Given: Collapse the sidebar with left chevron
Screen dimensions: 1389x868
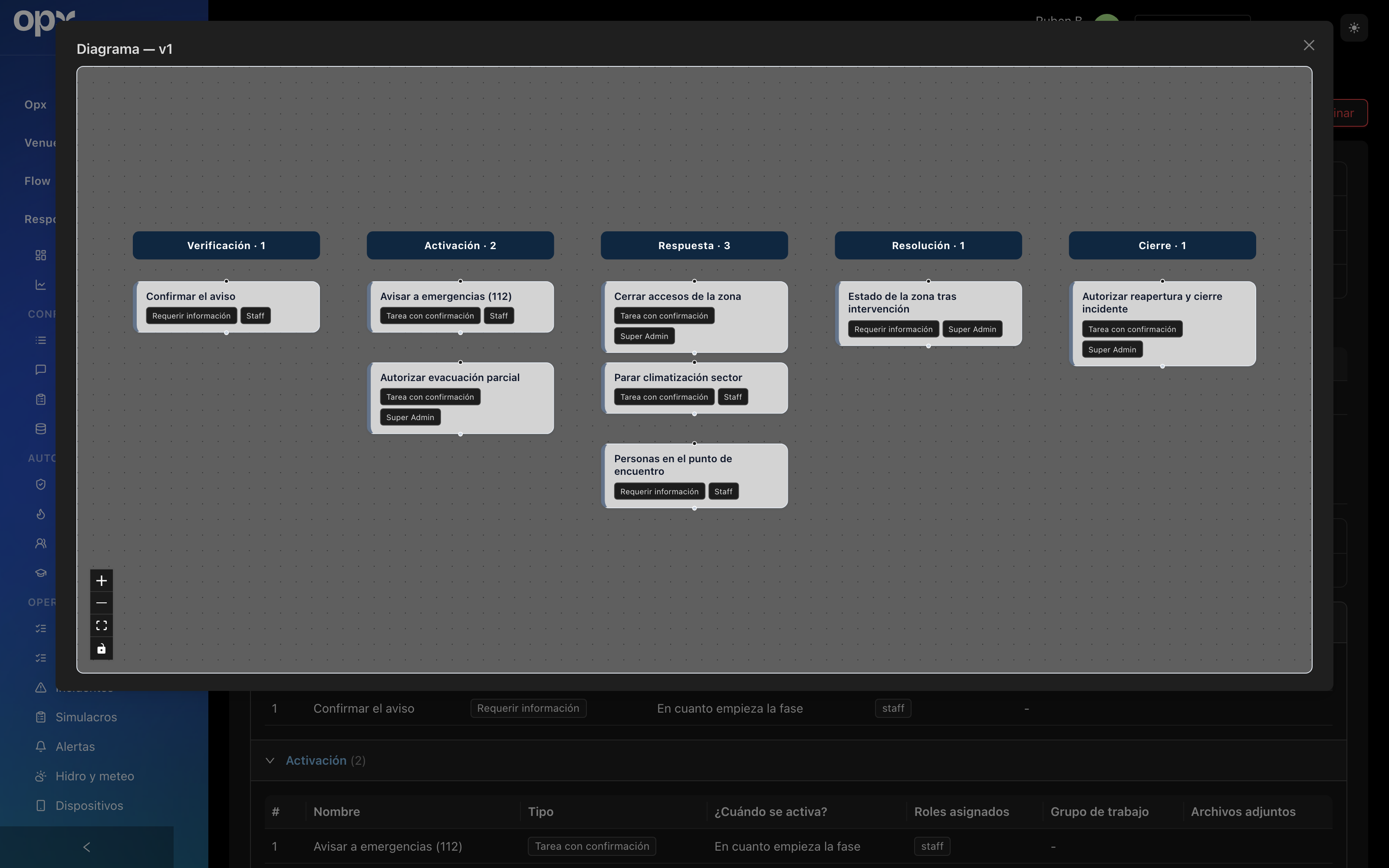Looking at the screenshot, I should [x=87, y=847].
